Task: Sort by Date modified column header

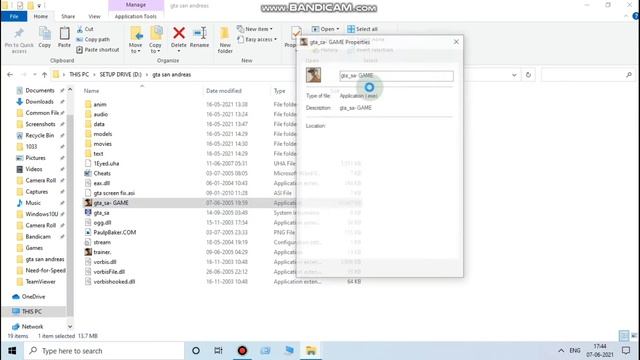Action: click(224, 91)
